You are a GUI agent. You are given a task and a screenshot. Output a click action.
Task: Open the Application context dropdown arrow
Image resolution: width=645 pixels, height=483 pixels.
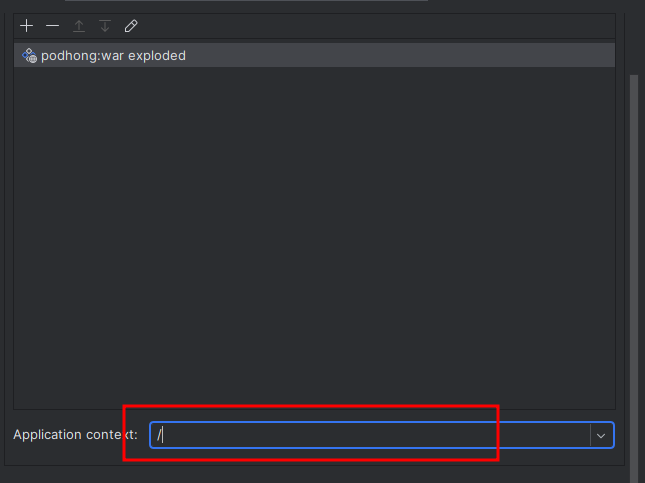tap(601, 435)
